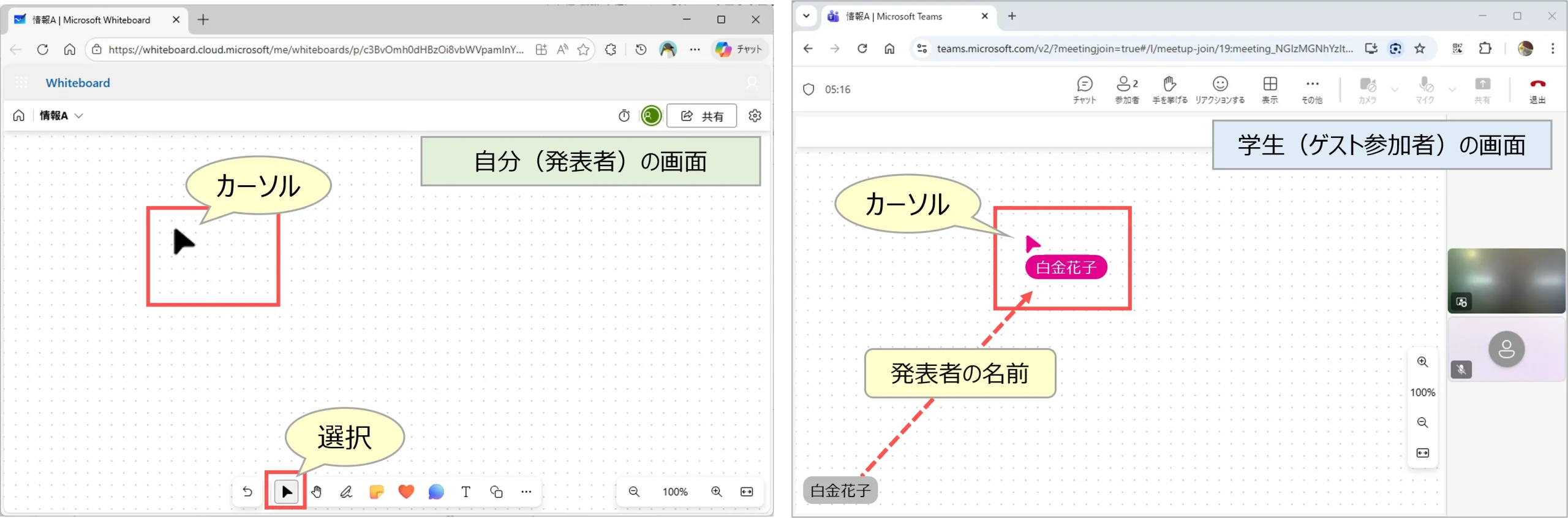
Task: Expand camera options chevron in Teams
Action: coord(1395,90)
